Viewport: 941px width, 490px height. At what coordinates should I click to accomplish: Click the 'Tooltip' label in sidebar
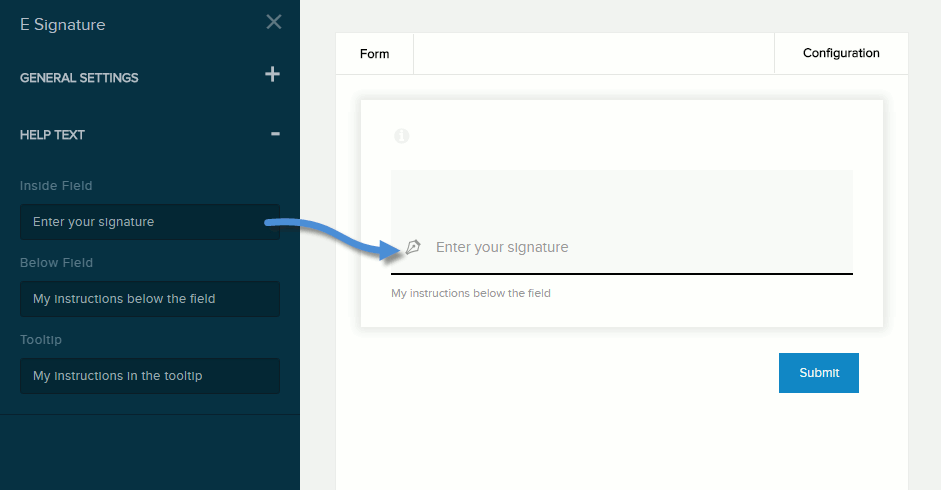41,340
